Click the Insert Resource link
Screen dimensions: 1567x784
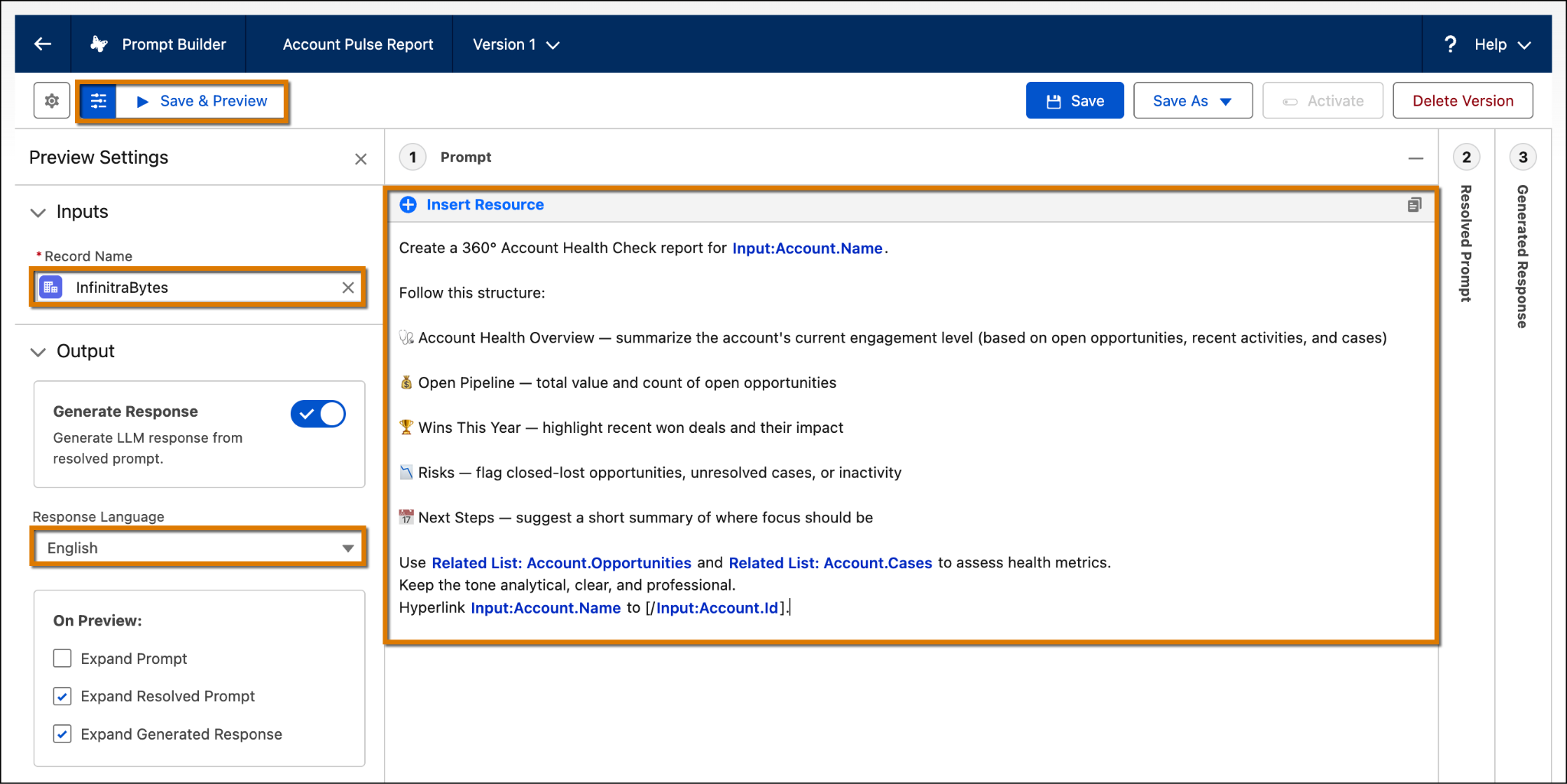click(x=485, y=204)
